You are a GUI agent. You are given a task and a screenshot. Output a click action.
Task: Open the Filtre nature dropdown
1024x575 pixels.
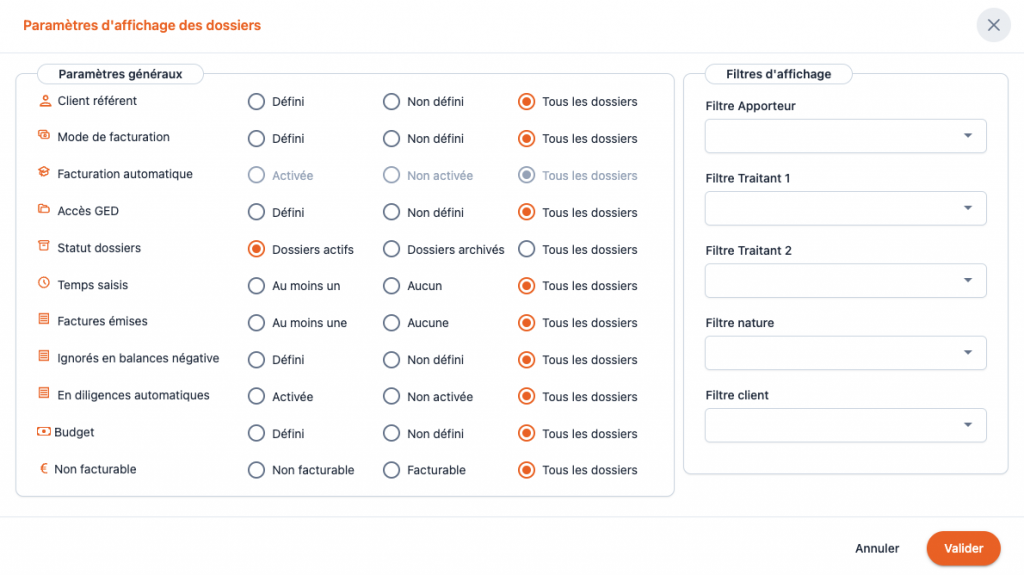845,353
